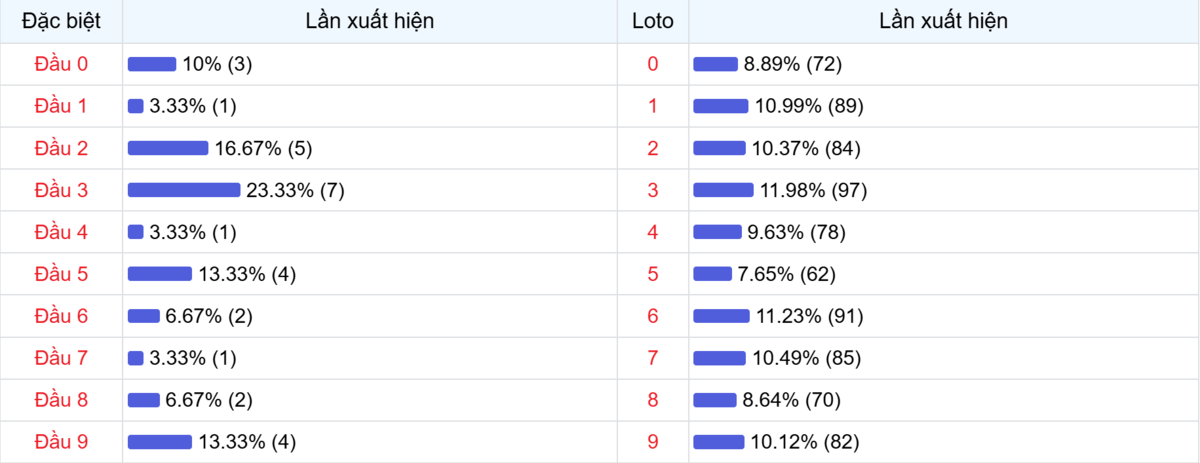1200x463 pixels.
Task: Click Loto number 9 label
Action: (x=653, y=442)
